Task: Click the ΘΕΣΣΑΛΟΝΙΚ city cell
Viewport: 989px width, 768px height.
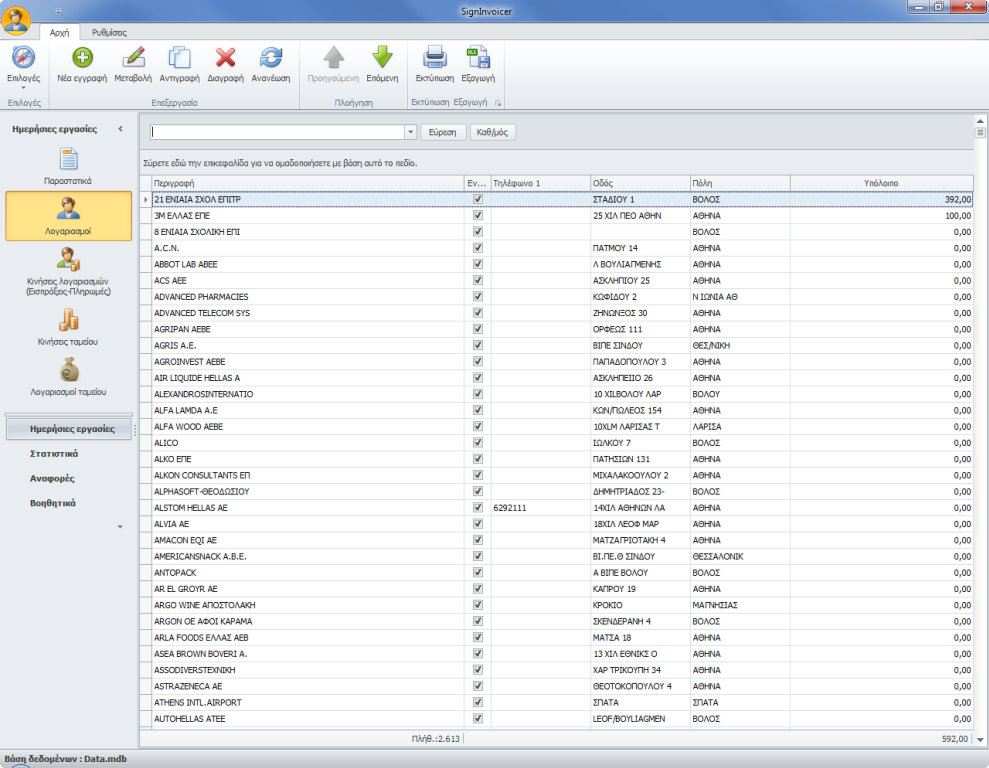Action: 740,557
